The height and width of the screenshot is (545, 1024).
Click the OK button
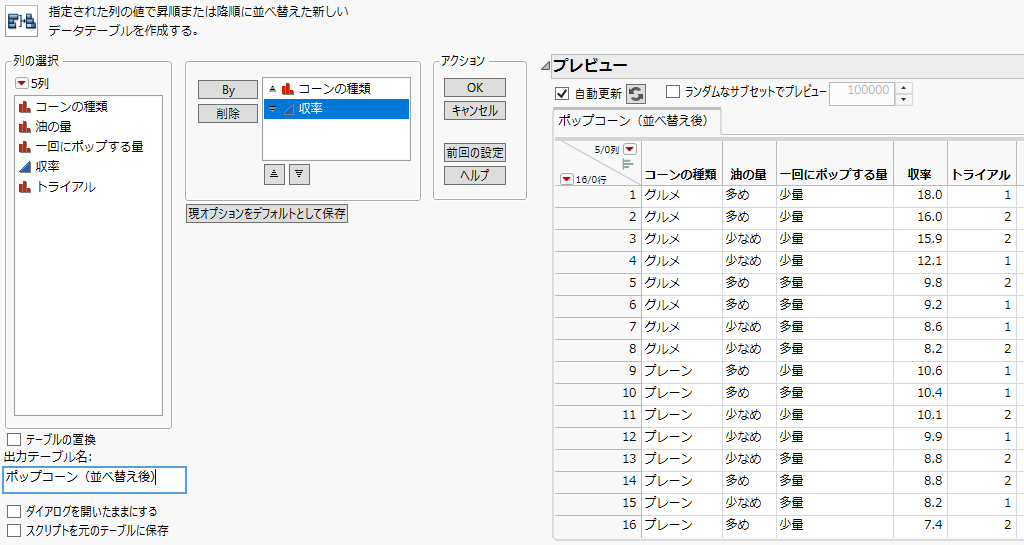click(475, 88)
